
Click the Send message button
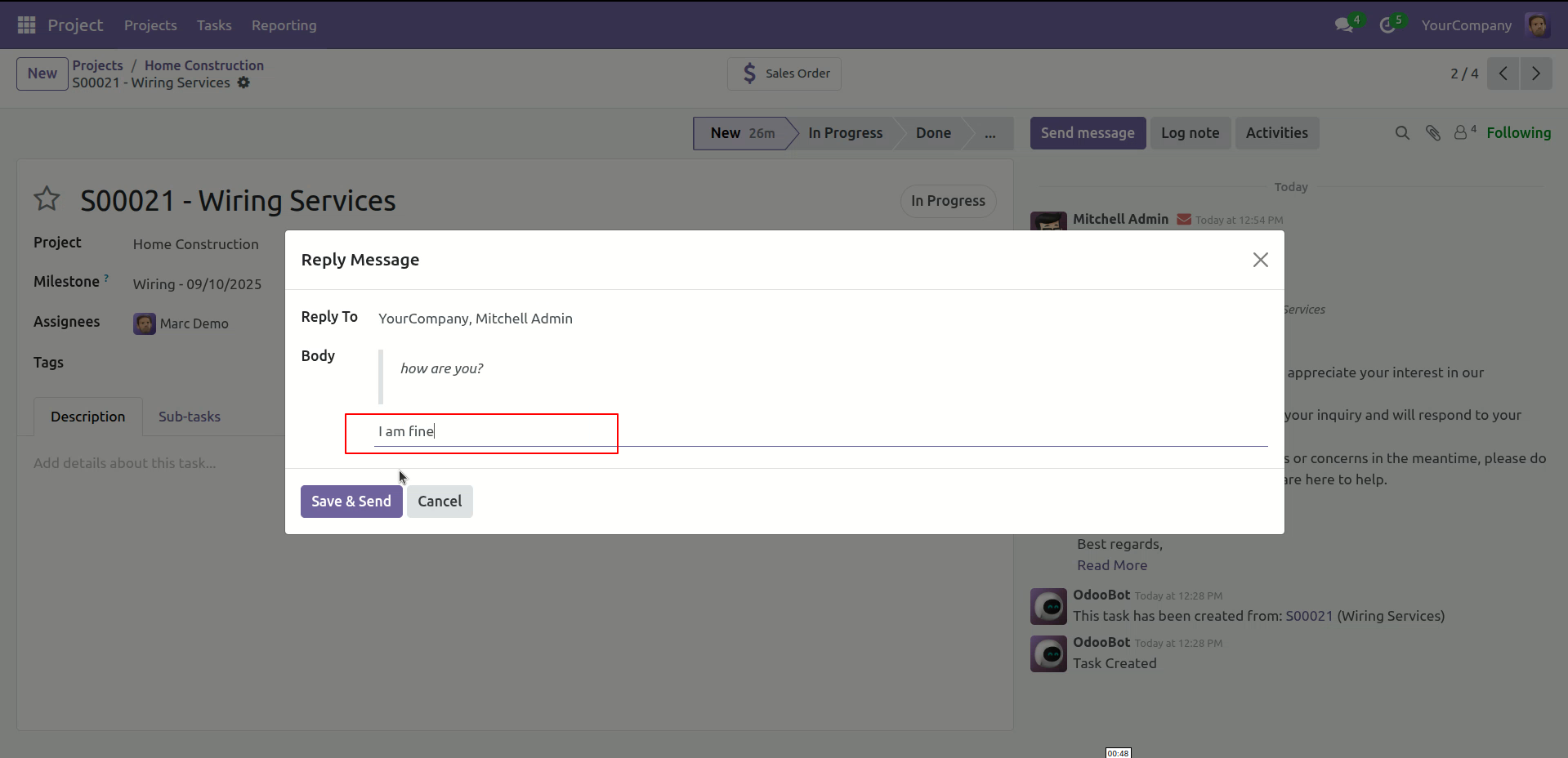(1088, 133)
